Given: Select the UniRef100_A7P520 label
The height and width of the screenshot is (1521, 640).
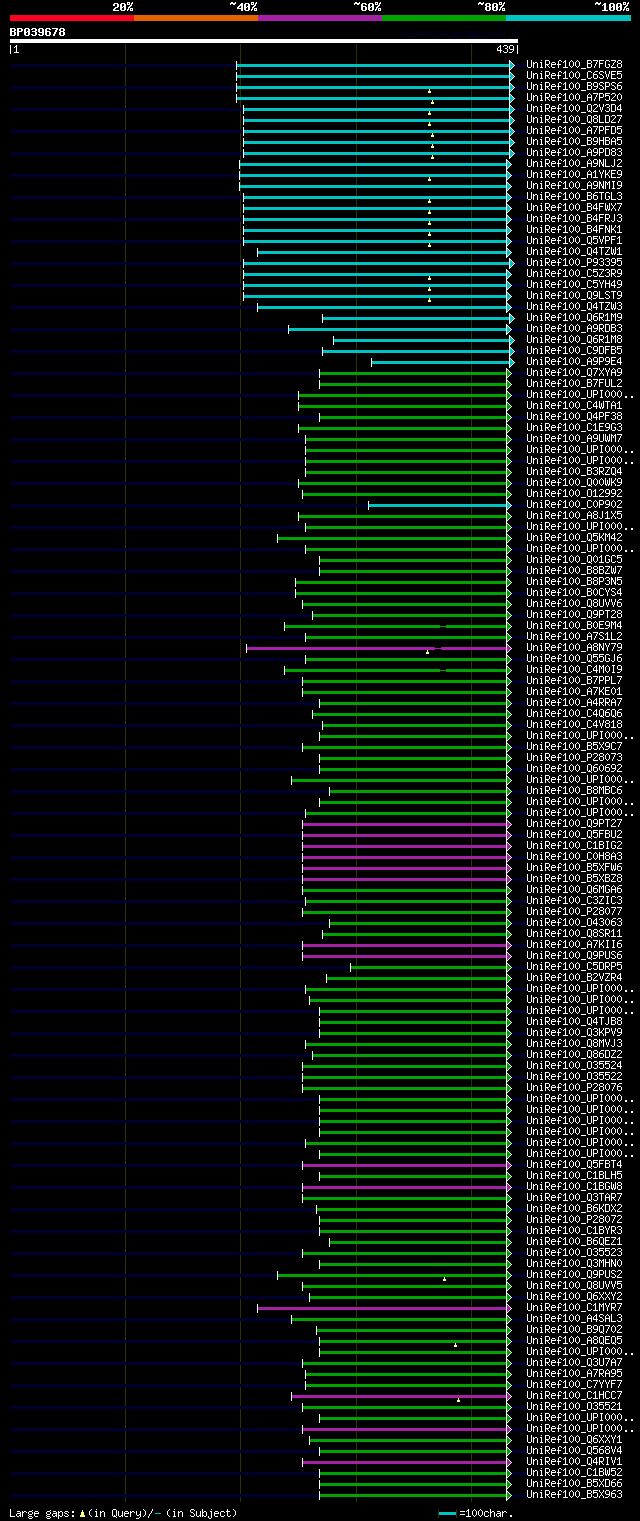Looking at the screenshot, I should click(574, 97).
